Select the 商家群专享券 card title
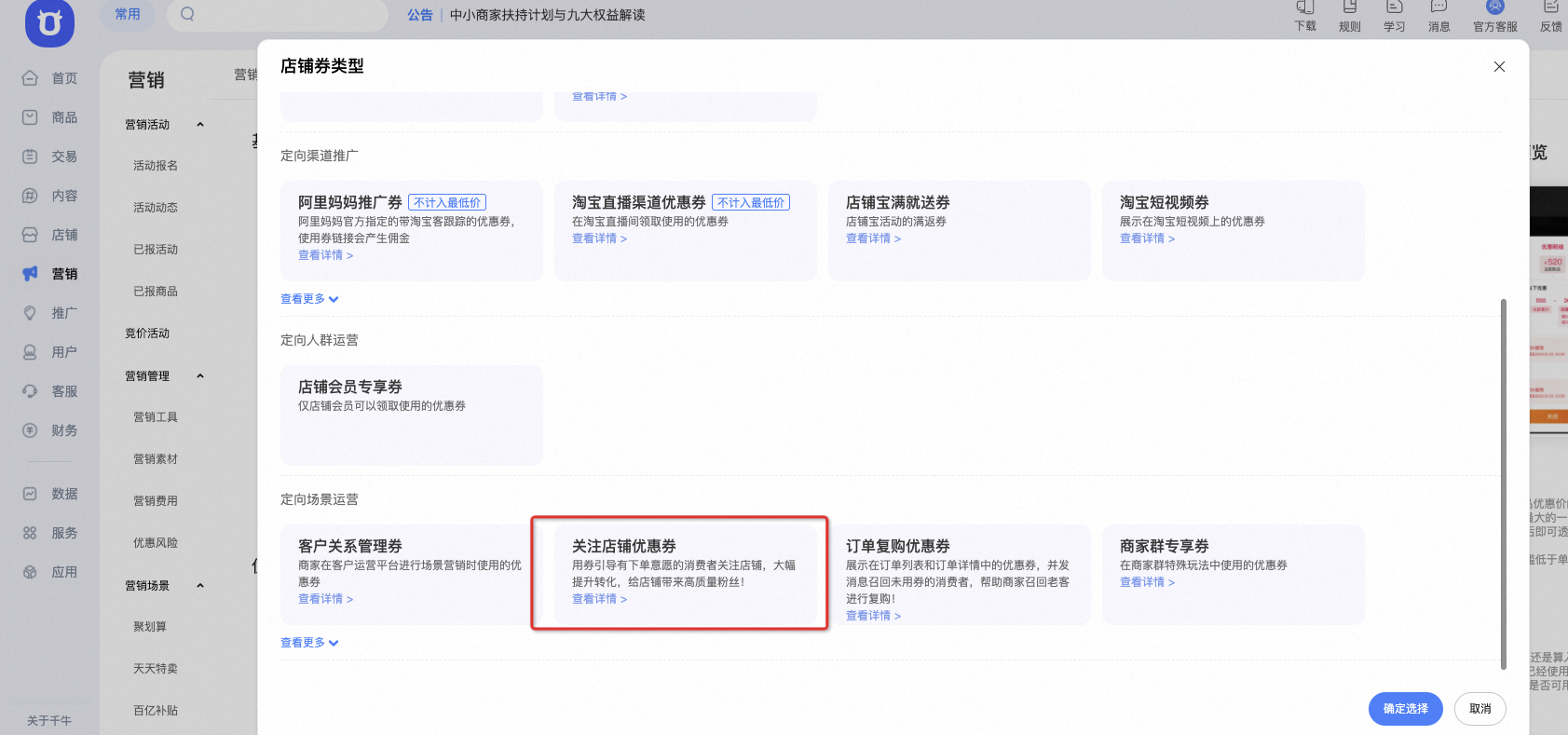The height and width of the screenshot is (735, 1568). (x=1165, y=546)
